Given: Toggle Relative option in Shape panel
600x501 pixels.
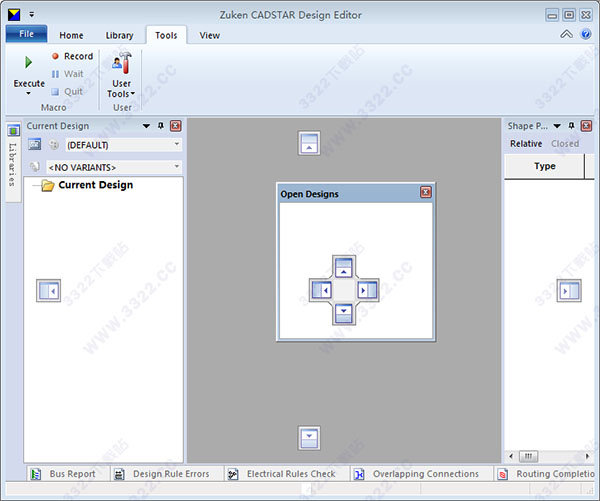Looking at the screenshot, I should pyautogui.click(x=526, y=144).
